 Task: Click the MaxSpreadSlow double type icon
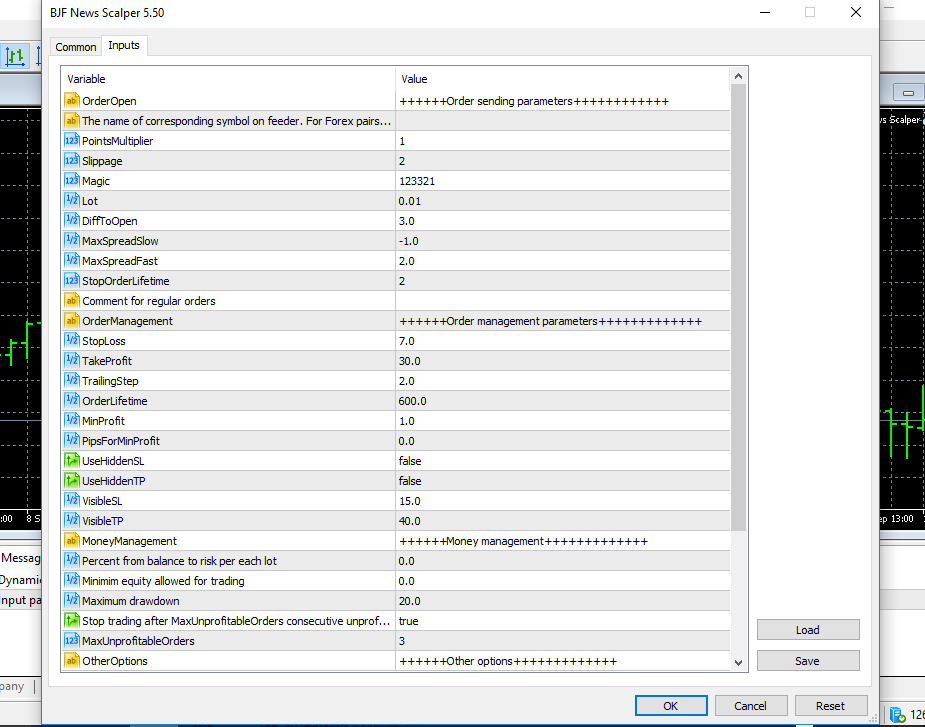click(71, 241)
